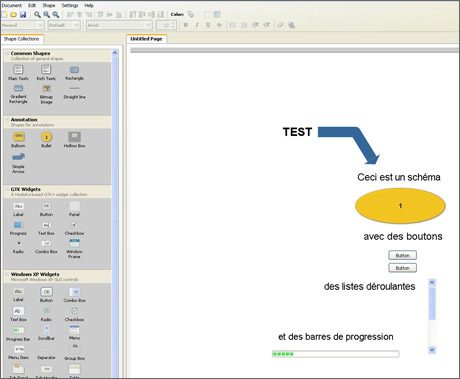
Task: Select the GTK Checkbox widget shape
Action: coord(74,228)
